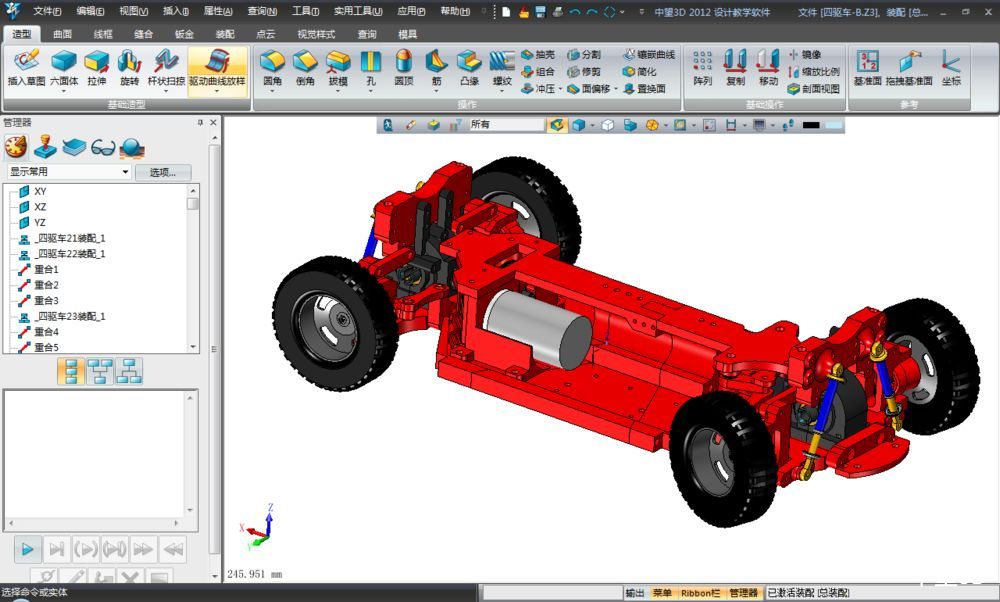
Task: Click the 镜像 (Mirror) tool
Action: (x=803, y=55)
